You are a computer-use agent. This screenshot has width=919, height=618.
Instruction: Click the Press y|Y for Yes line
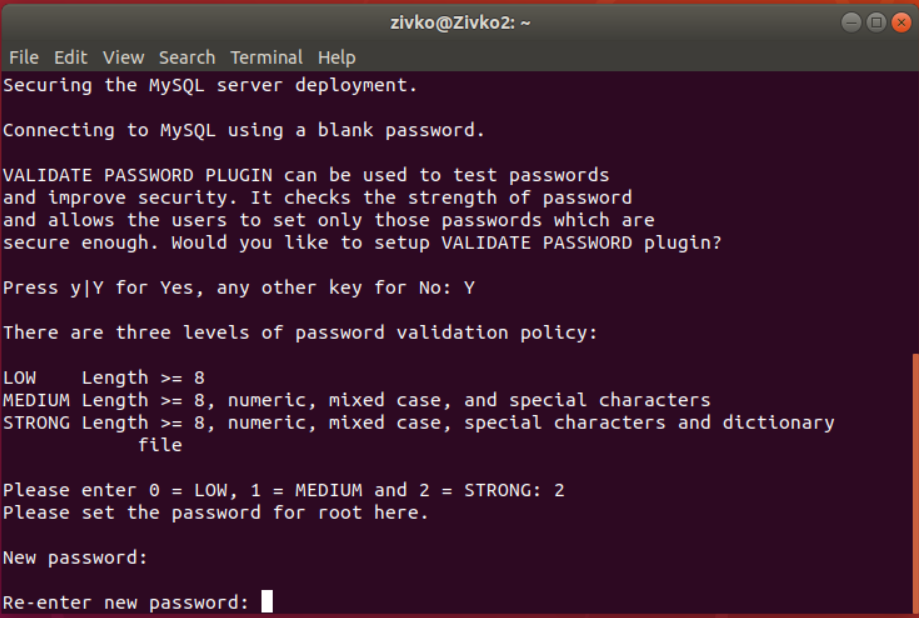coord(238,287)
